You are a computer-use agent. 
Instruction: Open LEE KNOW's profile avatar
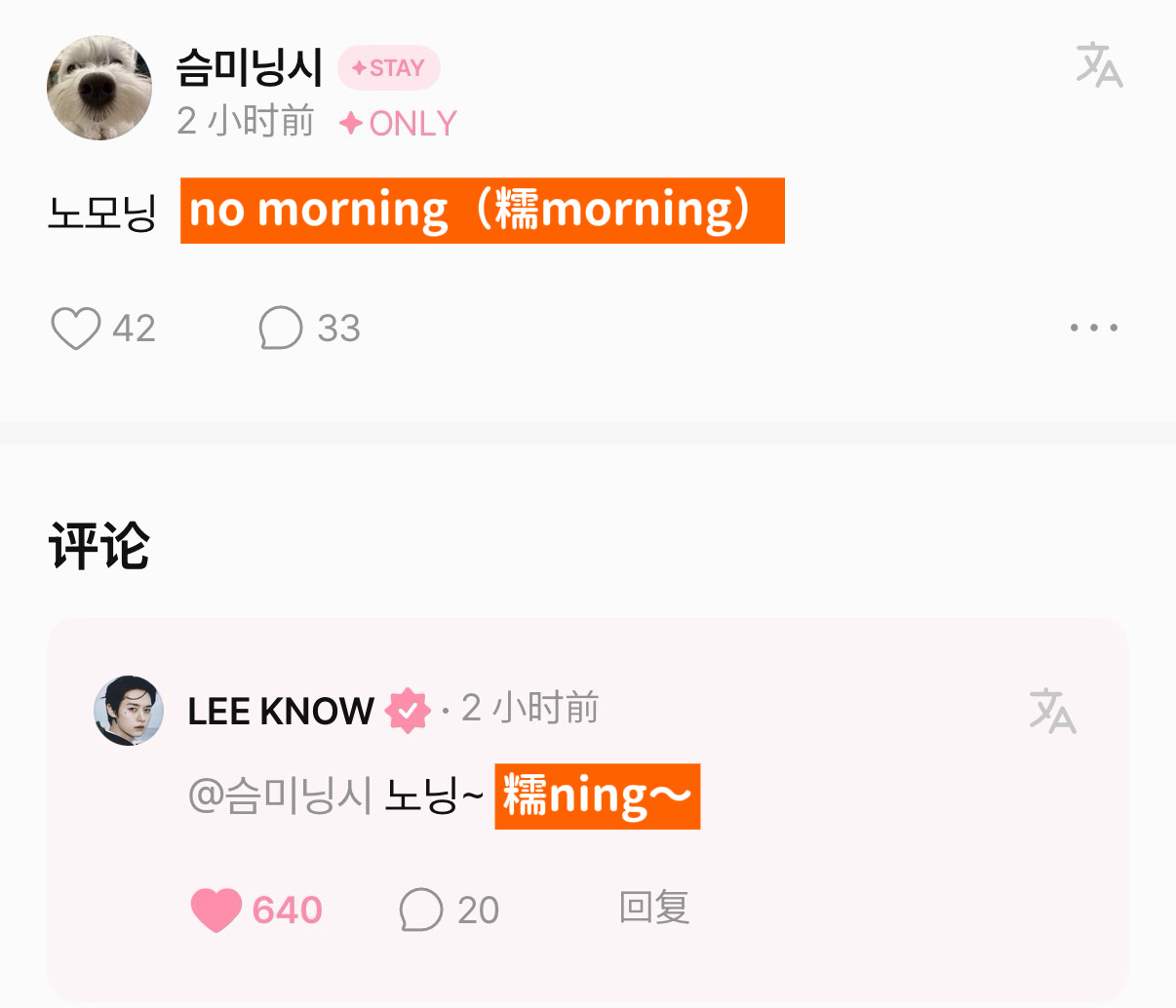pyautogui.click(x=129, y=711)
